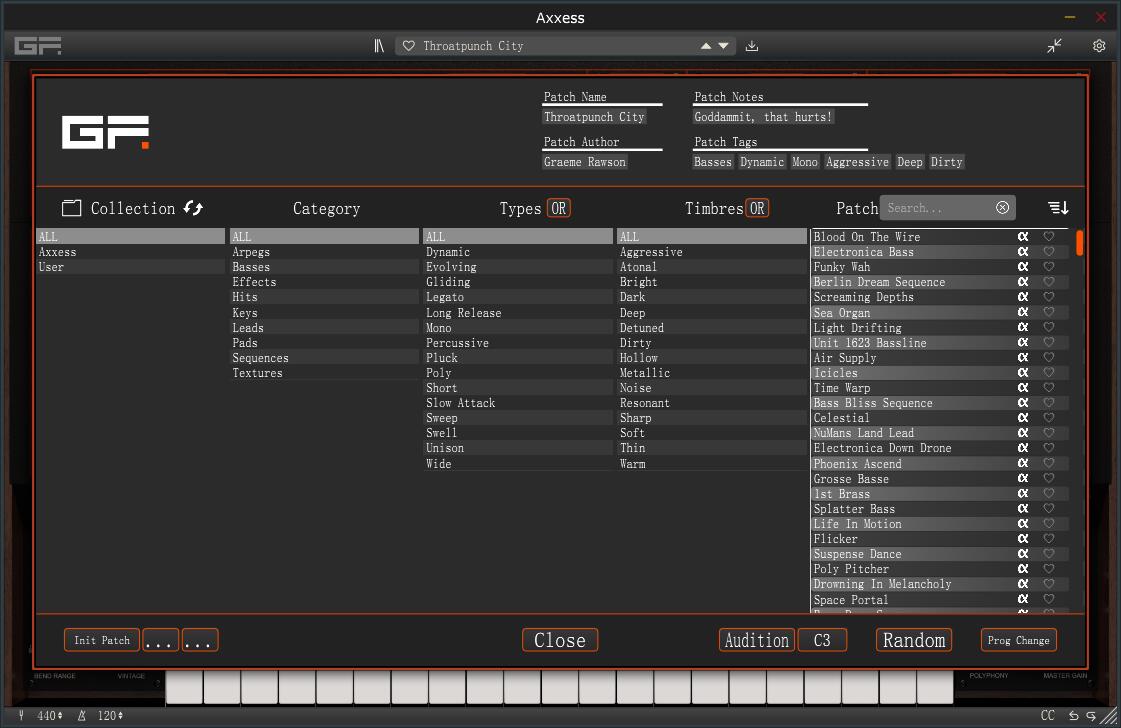
Task: Open the patch list sort menu
Action: click(1058, 207)
